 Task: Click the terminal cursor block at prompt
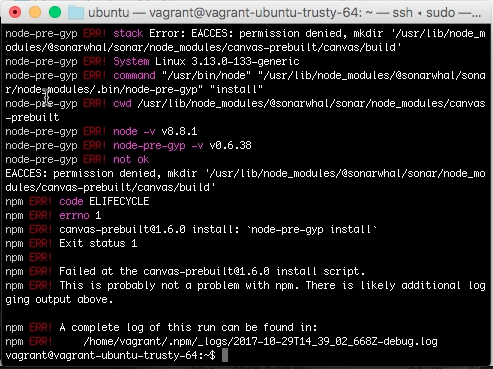[x=225, y=355]
